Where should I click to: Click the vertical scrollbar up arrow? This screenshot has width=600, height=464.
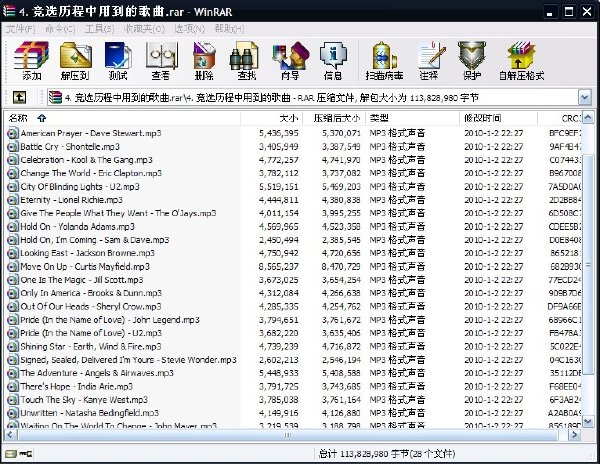click(x=588, y=118)
